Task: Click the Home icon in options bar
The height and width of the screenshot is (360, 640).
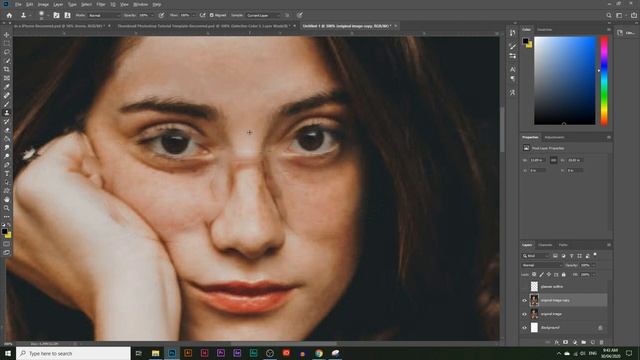Action: click(x=9, y=15)
